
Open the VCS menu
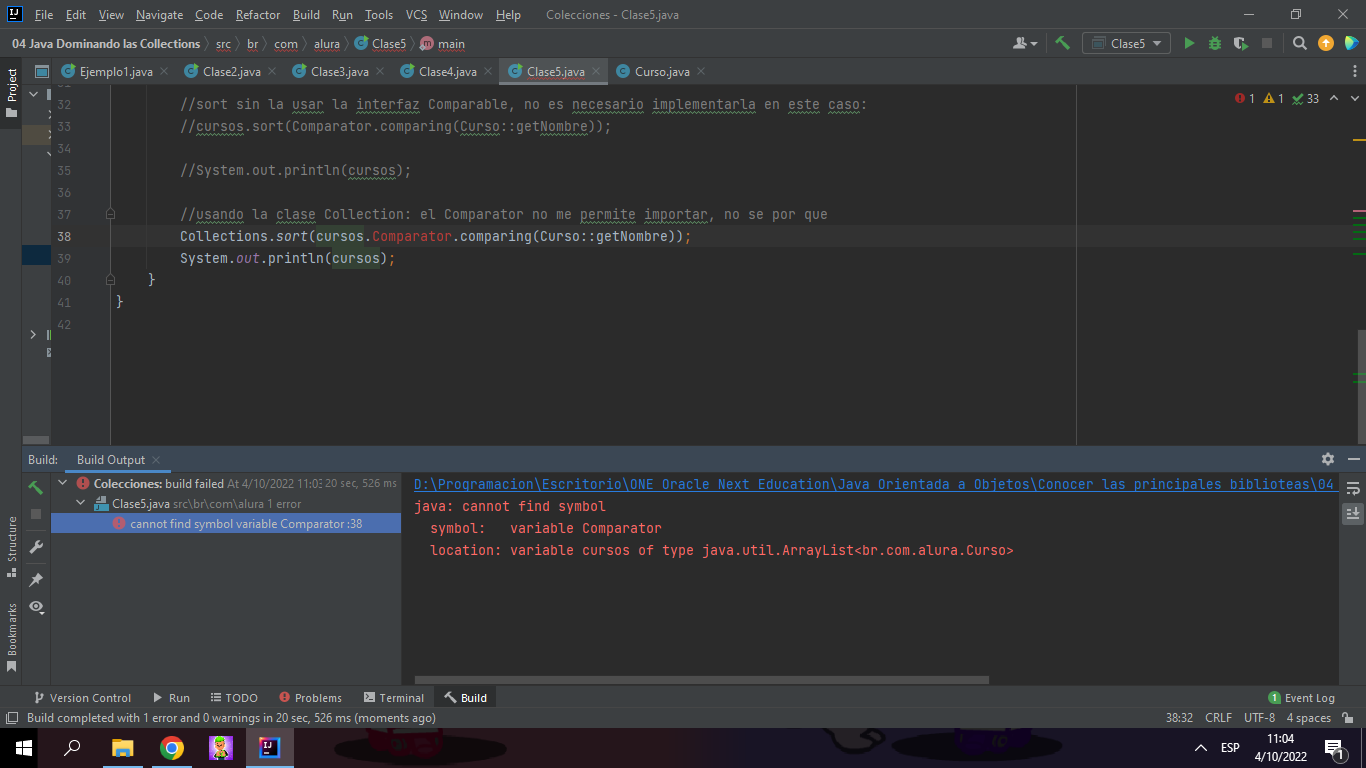pyautogui.click(x=416, y=15)
